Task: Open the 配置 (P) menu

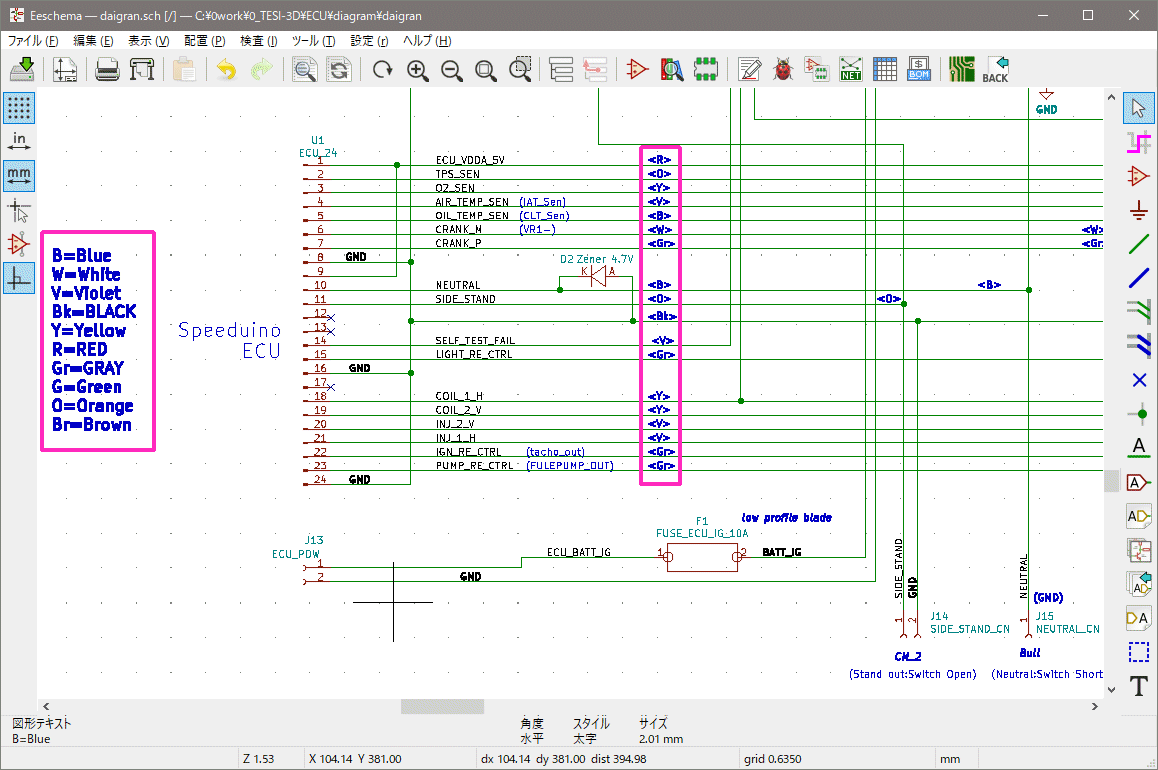Action: [205, 41]
